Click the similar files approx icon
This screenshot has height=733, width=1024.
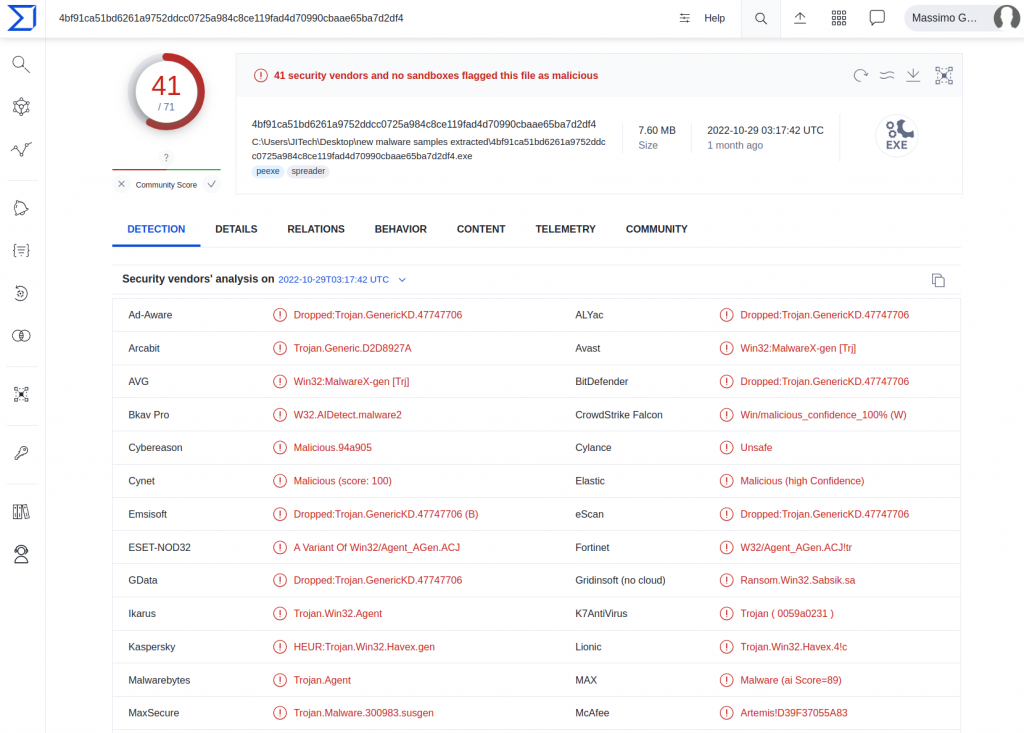point(887,76)
